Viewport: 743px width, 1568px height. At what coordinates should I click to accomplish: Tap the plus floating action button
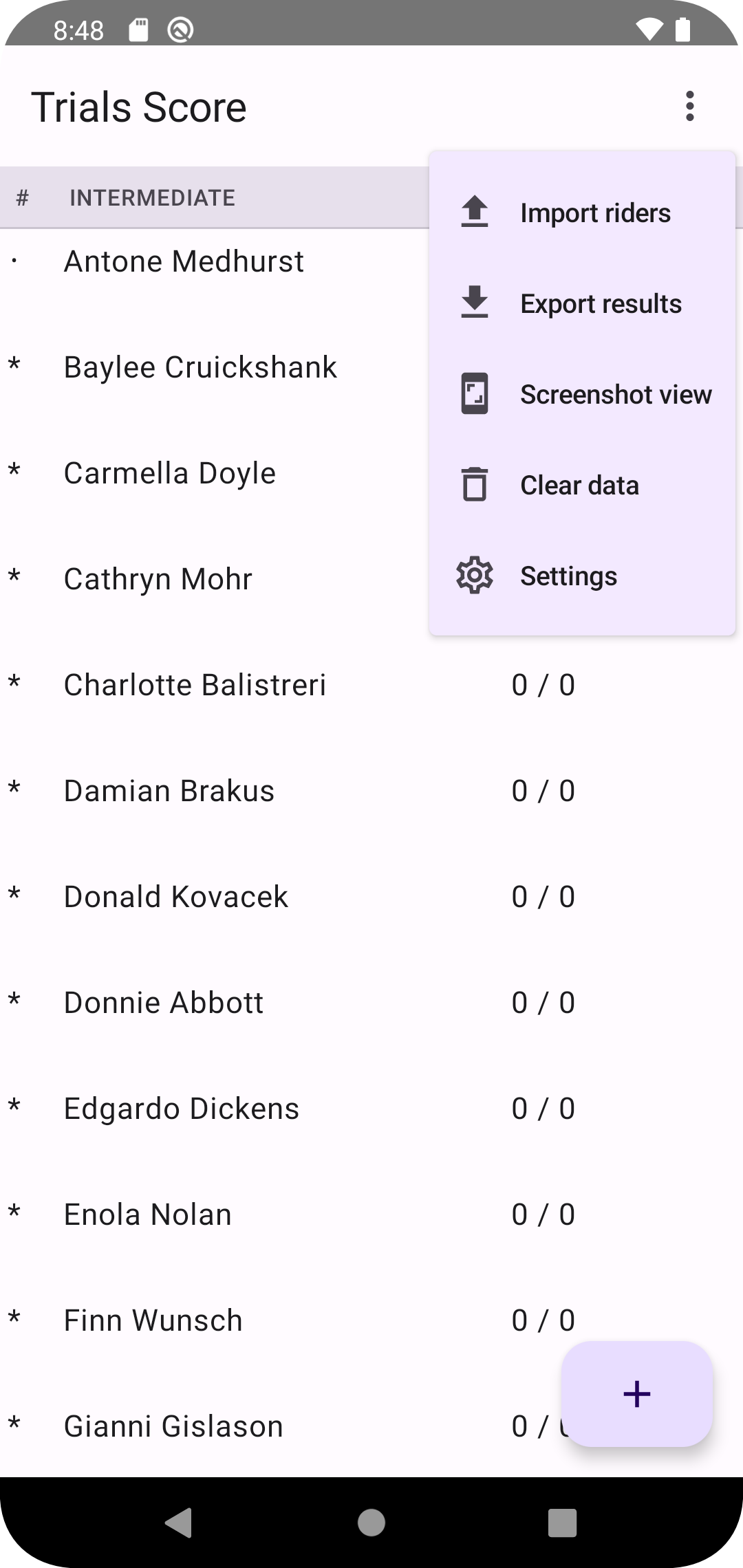coord(636,1394)
